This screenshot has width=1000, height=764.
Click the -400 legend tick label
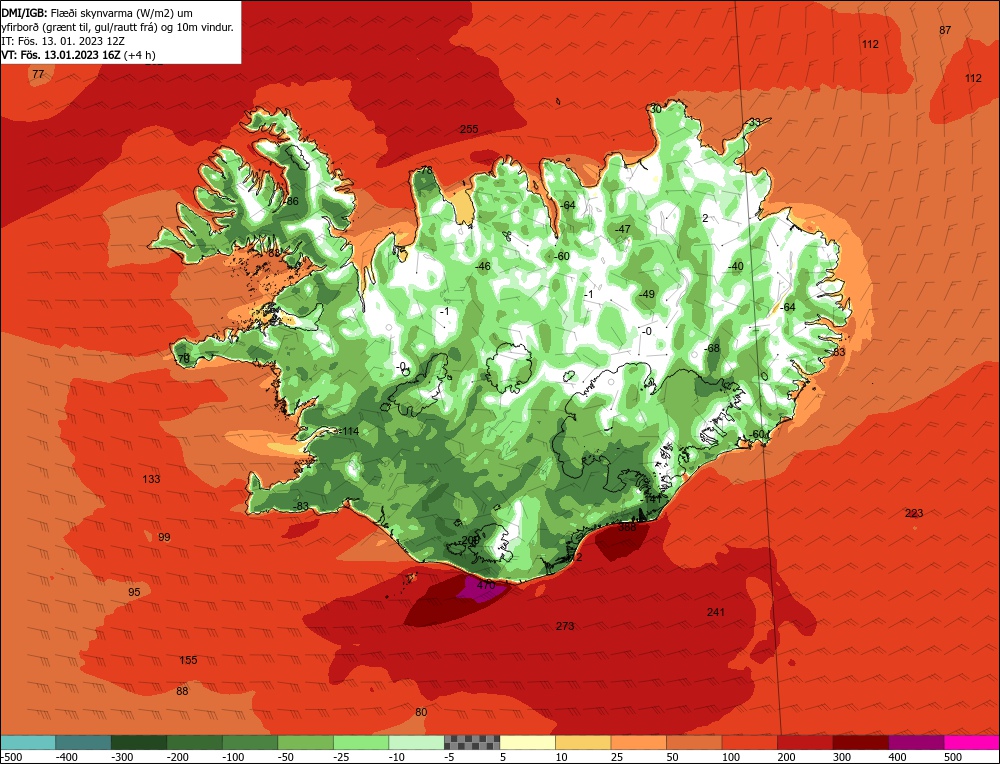(x=66, y=758)
